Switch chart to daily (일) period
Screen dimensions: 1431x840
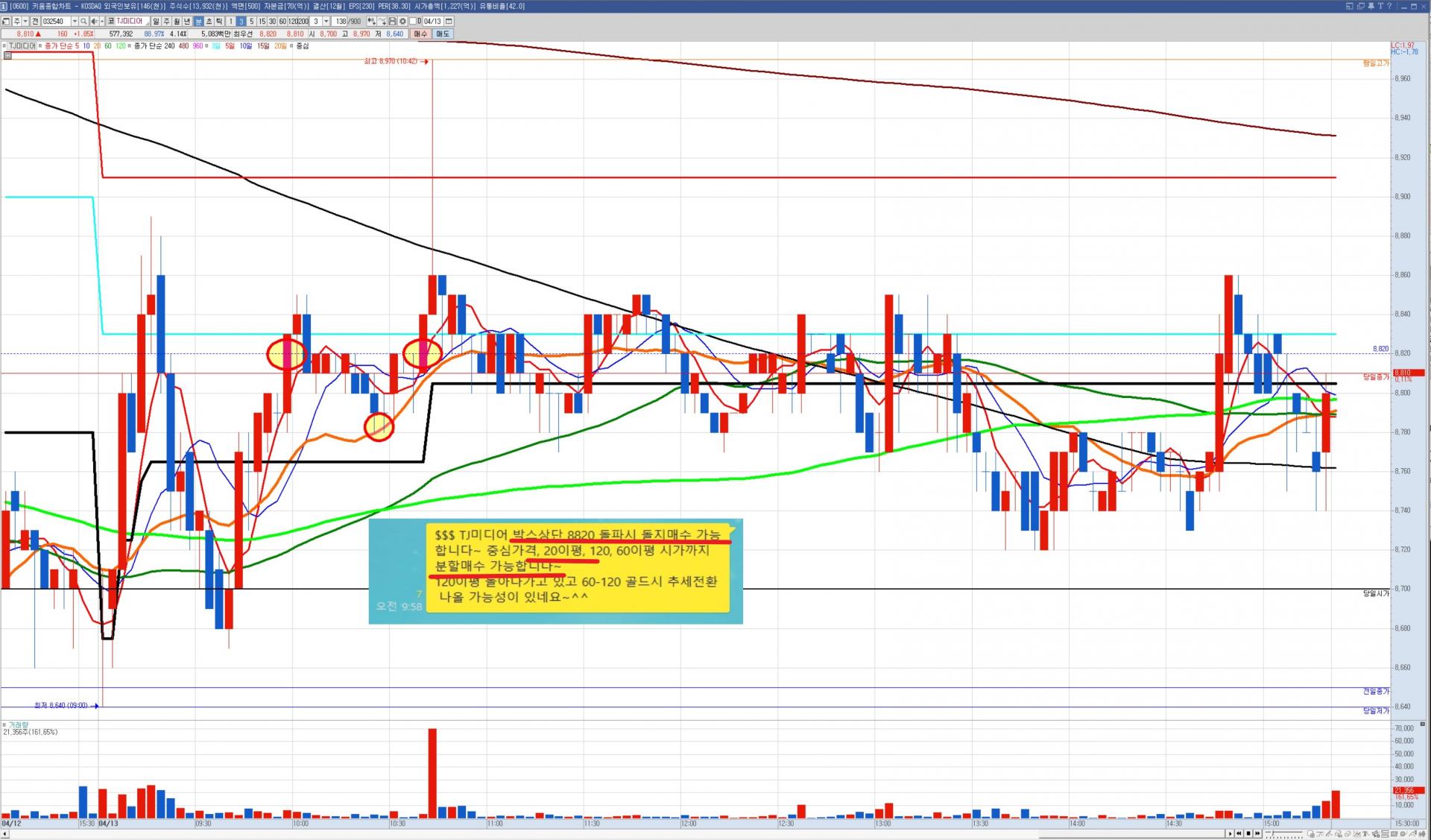click(x=156, y=22)
